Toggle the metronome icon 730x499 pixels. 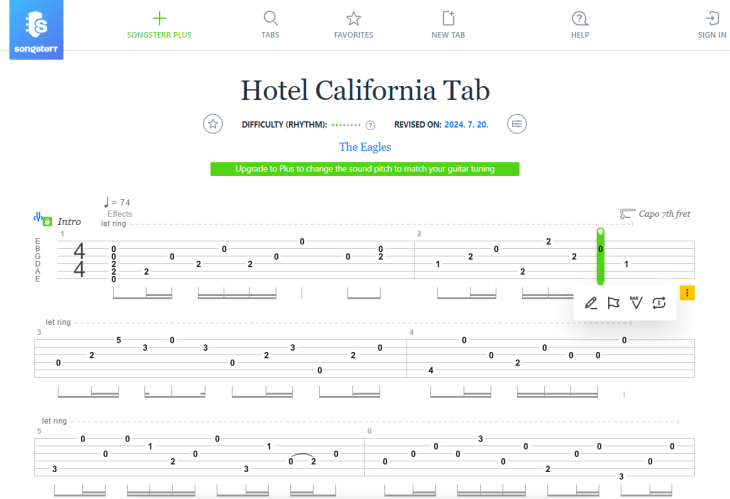click(636, 303)
